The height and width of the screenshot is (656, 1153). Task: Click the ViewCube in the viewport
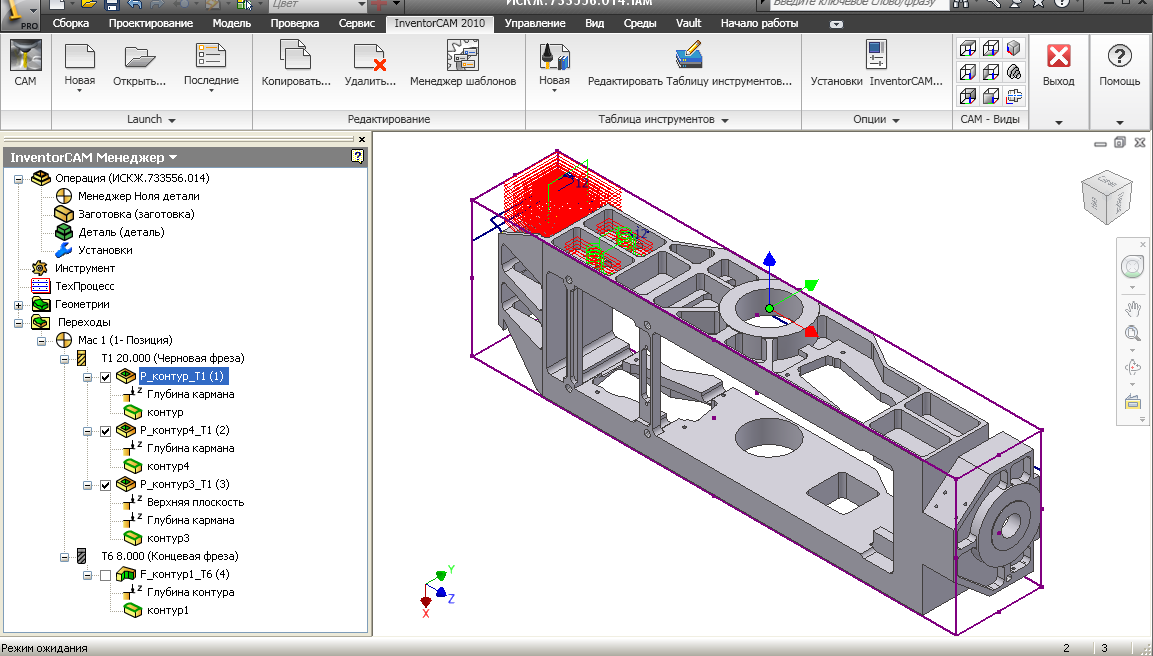(1107, 198)
